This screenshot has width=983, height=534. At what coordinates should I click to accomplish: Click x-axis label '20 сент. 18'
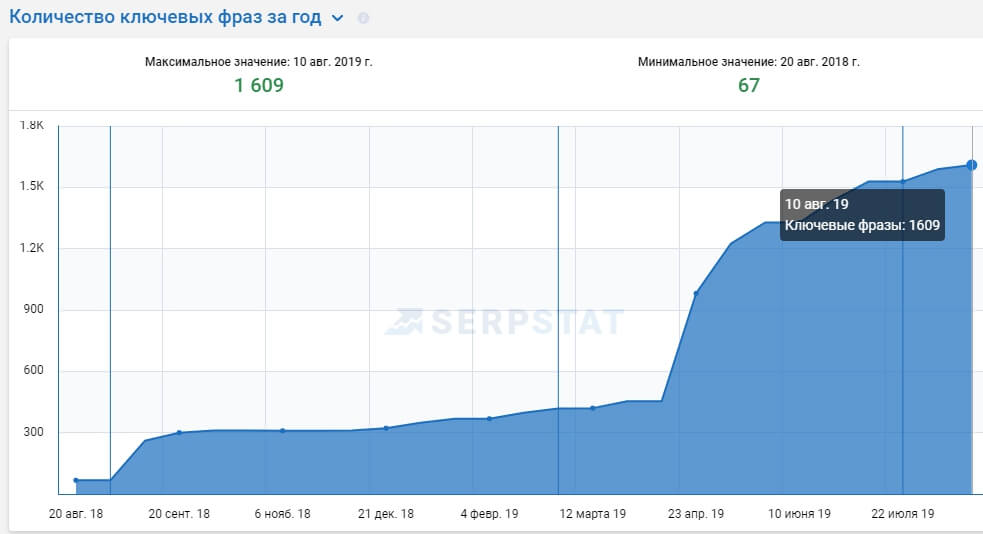[179, 513]
